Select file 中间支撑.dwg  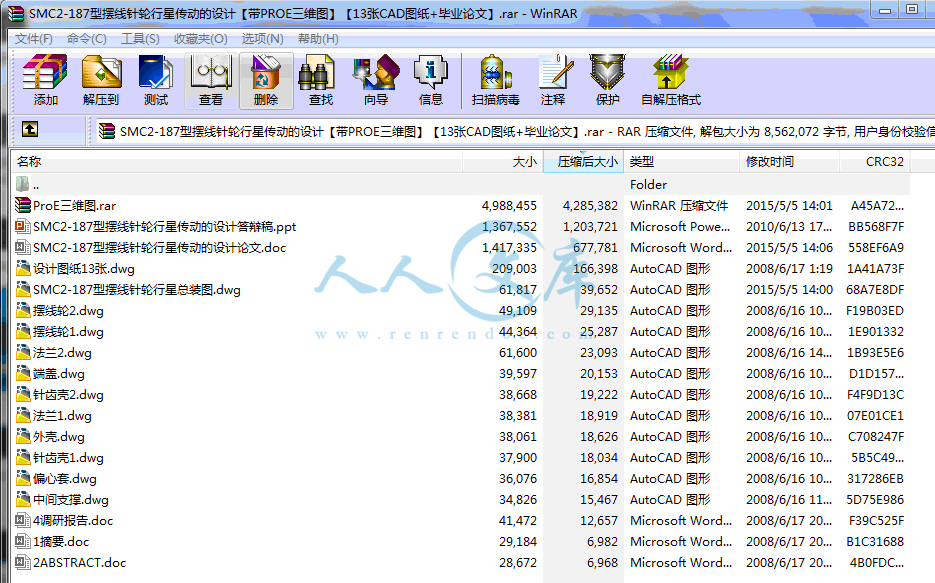(70, 500)
